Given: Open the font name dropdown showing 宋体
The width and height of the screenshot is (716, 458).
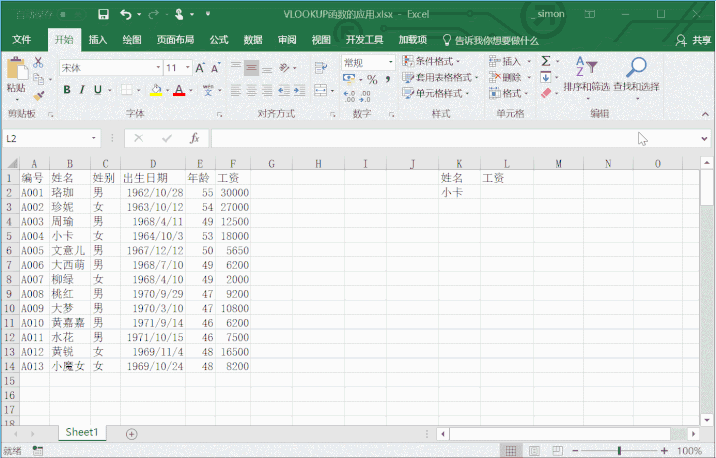Looking at the screenshot, I should [x=158, y=68].
